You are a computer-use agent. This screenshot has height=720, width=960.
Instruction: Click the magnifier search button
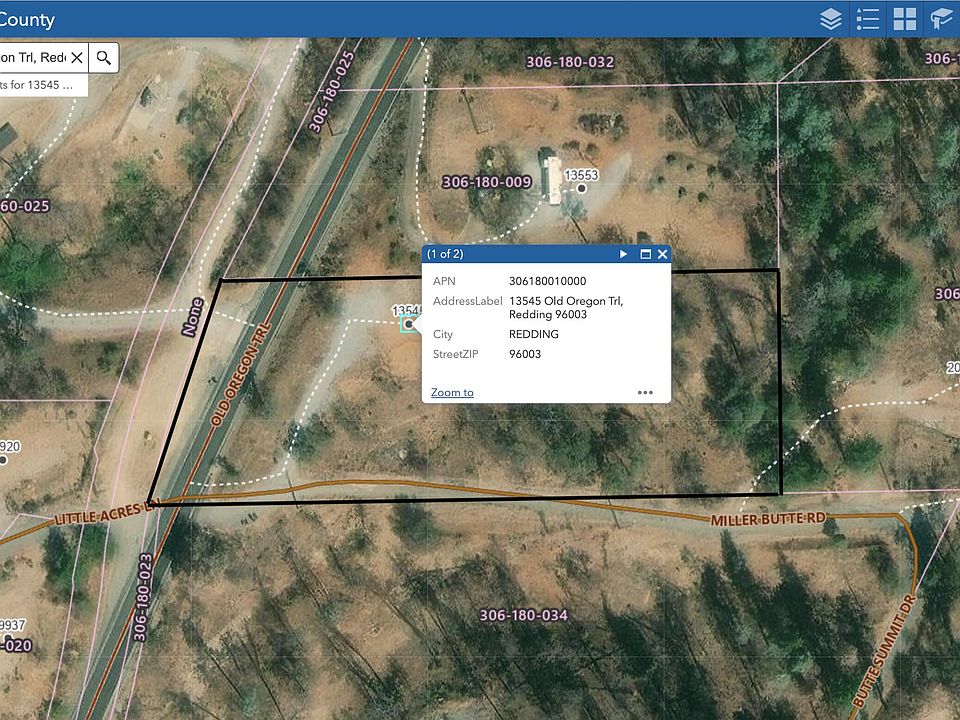tap(103, 58)
